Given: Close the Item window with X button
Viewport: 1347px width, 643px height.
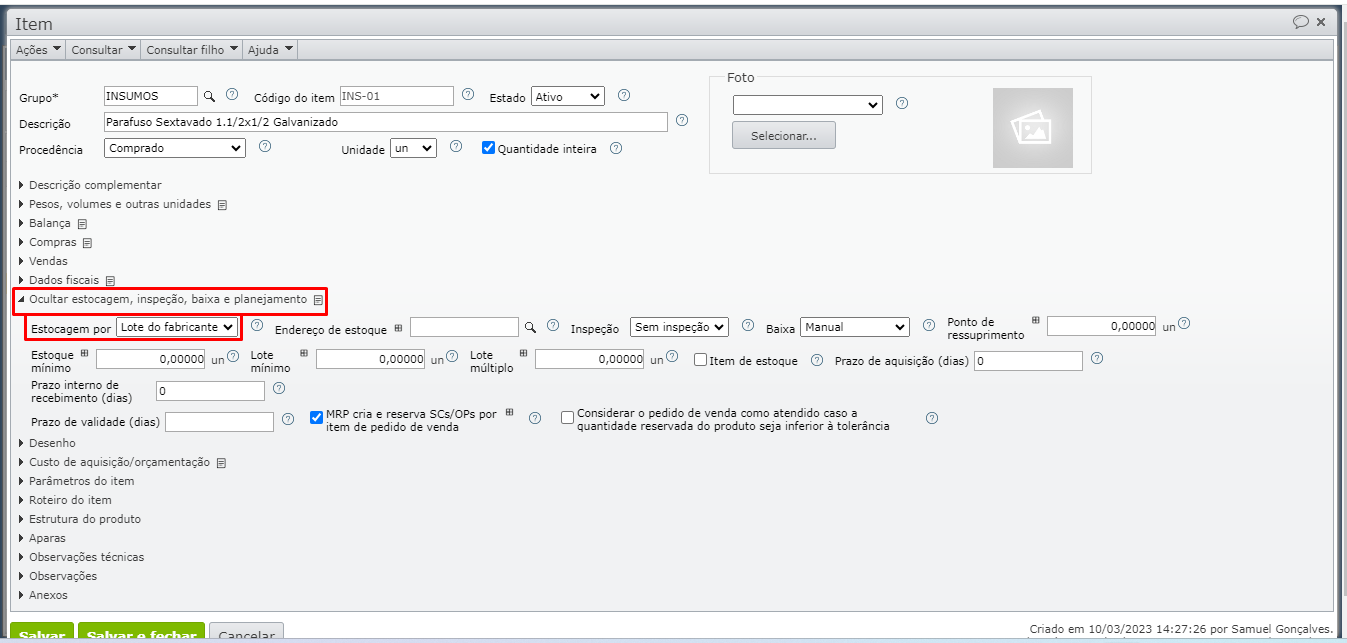Looking at the screenshot, I should (x=1321, y=22).
